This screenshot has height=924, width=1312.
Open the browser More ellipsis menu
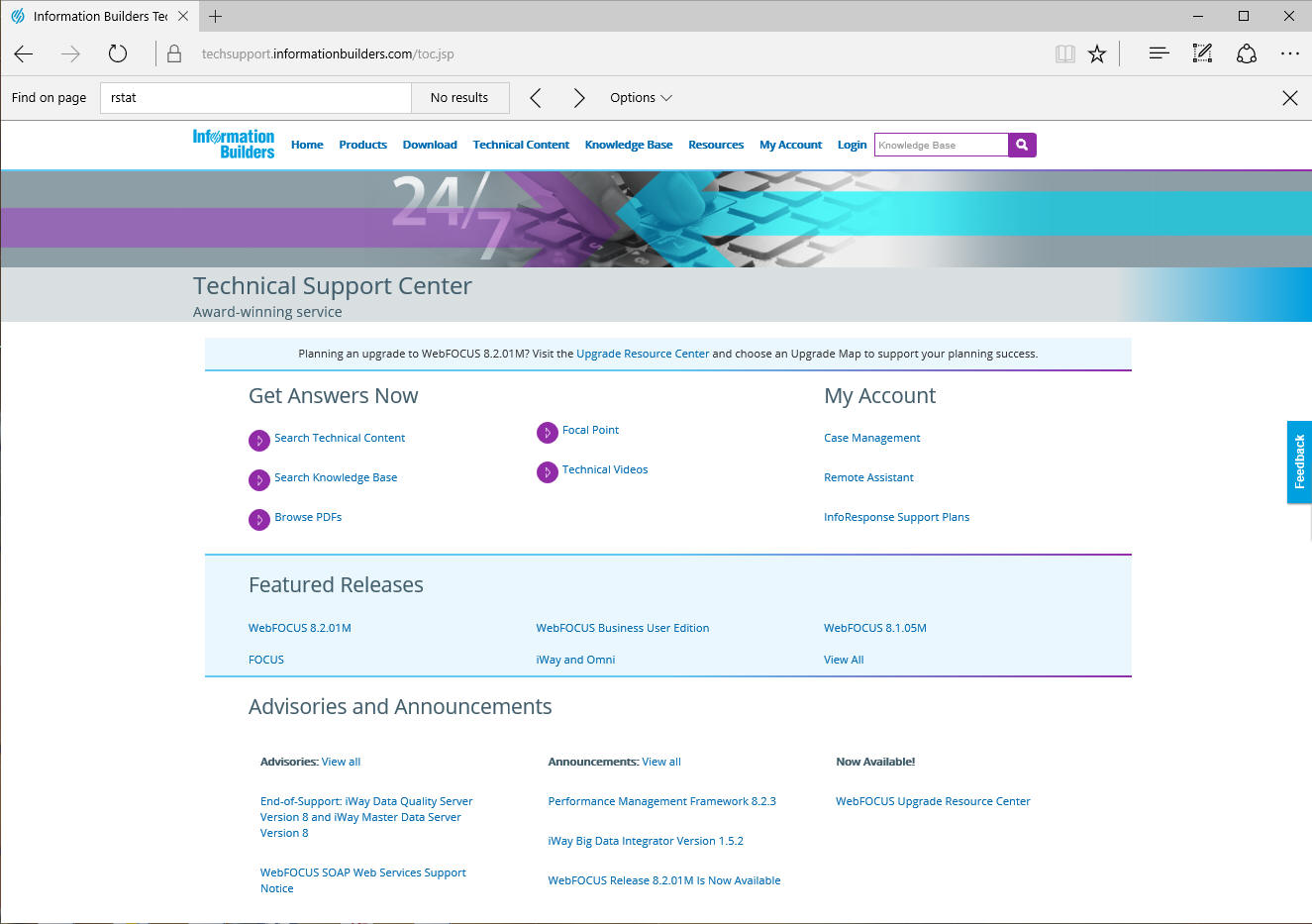pos(1289,53)
